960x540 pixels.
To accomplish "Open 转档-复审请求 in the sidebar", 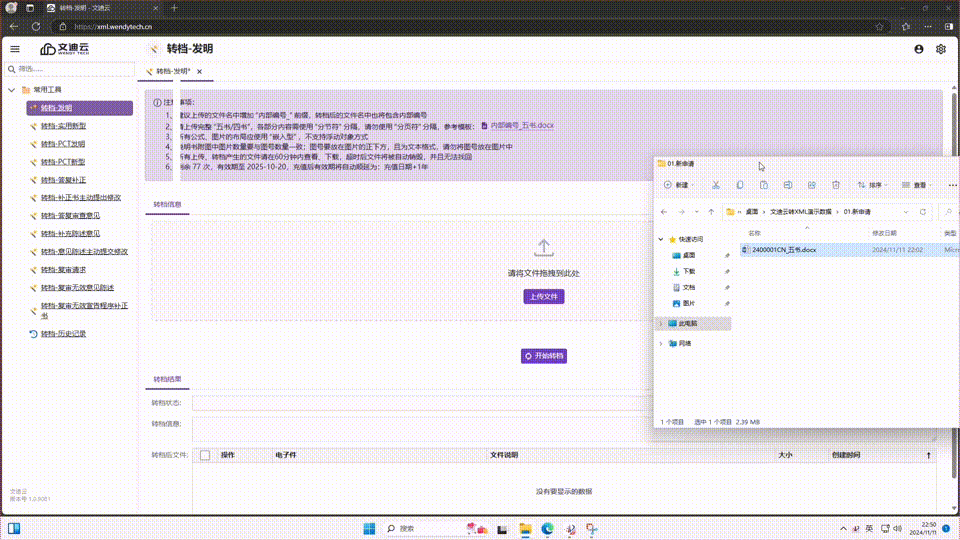I will click(x=63, y=270).
